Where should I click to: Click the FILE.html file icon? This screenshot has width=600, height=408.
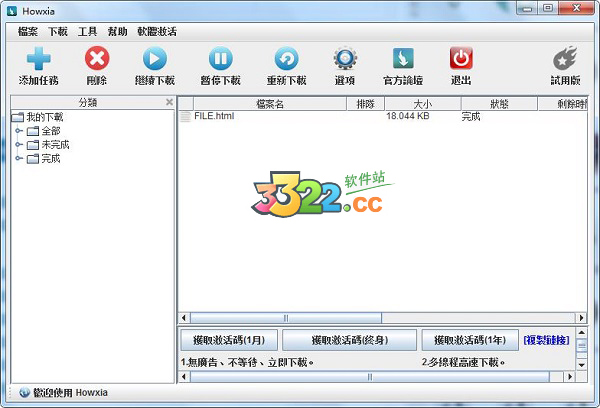[x=185, y=116]
